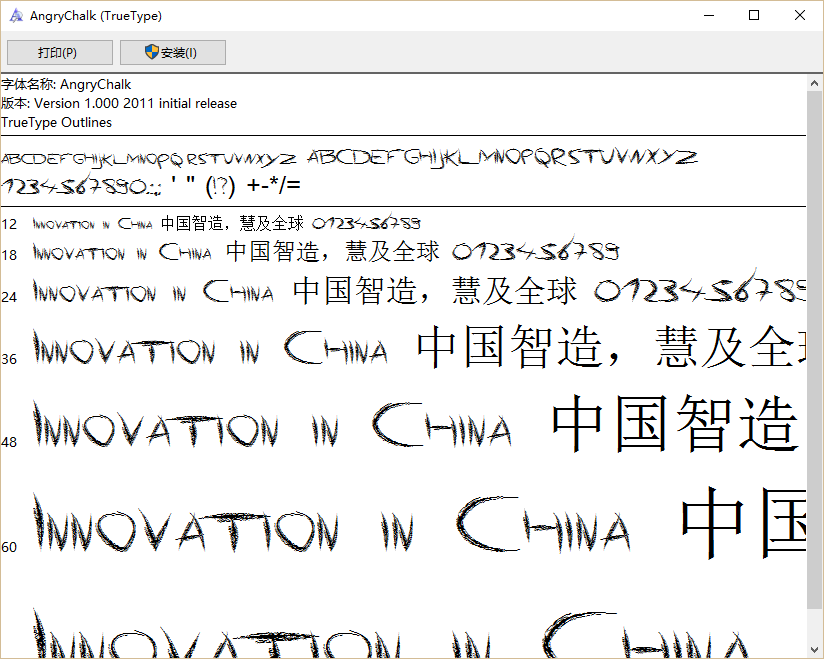The width and height of the screenshot is (824, 659).
Task: Click the size label 48
Action: (9, 442)
